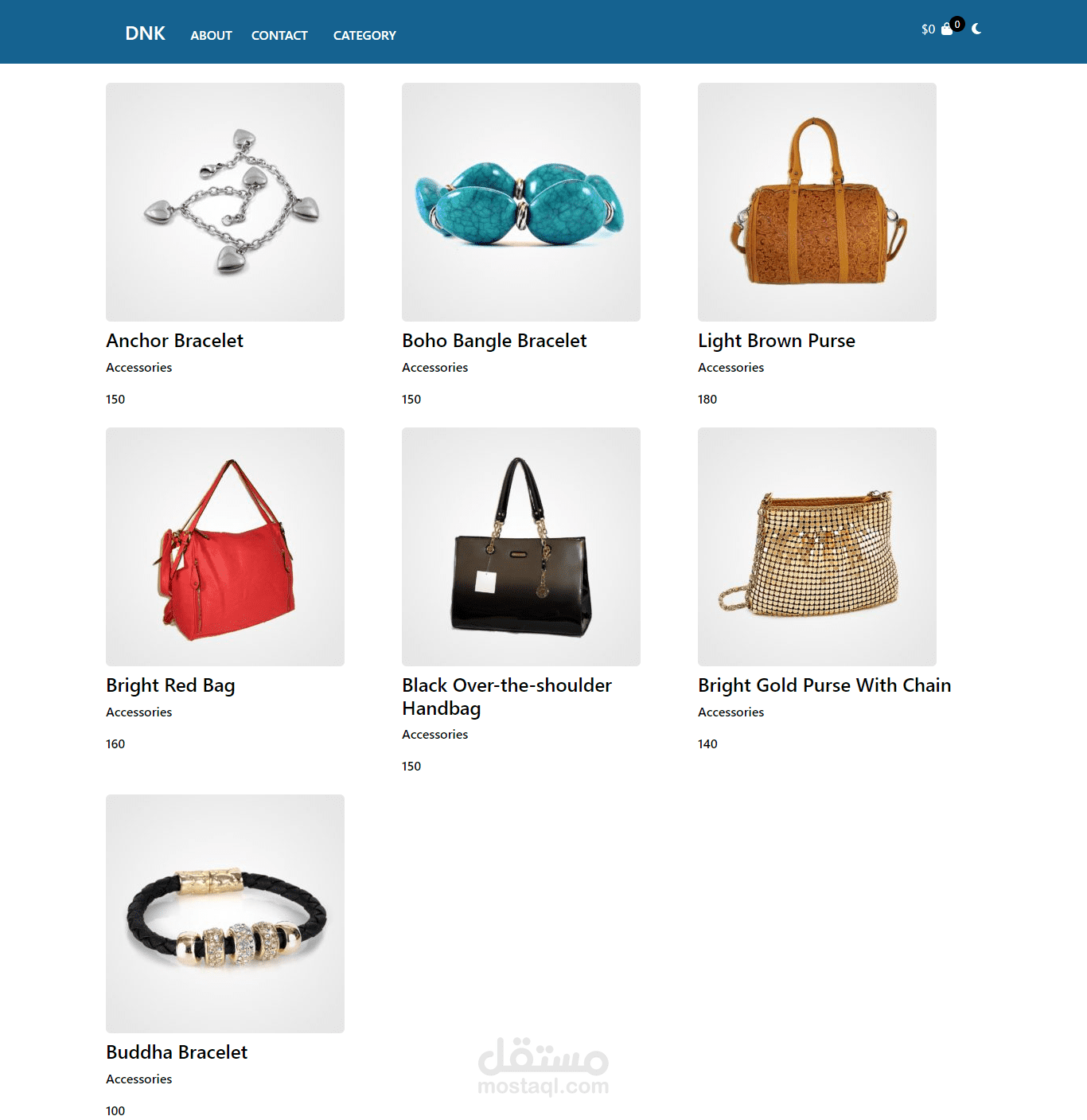Go to the CONTACT page
The width and height of the screenshot is (1087, 1120).
click(279, 35)
